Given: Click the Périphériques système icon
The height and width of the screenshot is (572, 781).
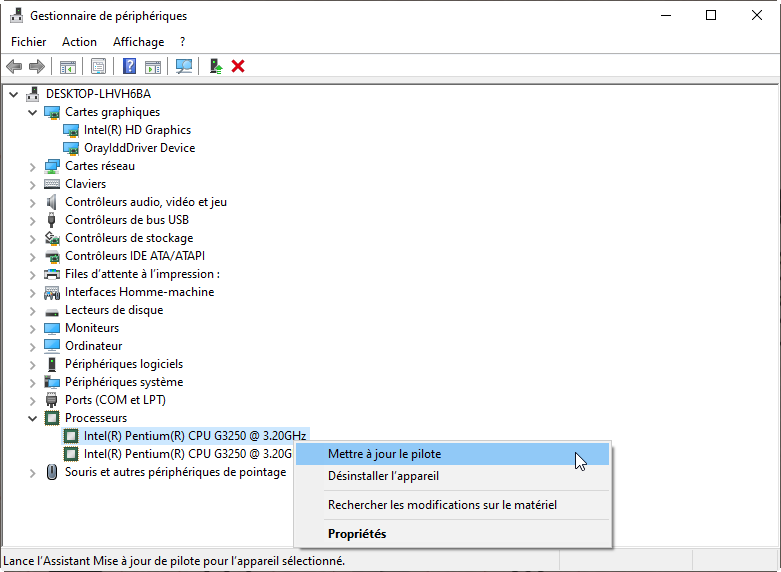Looking at the screenshot, I should (x=52, y=382).
